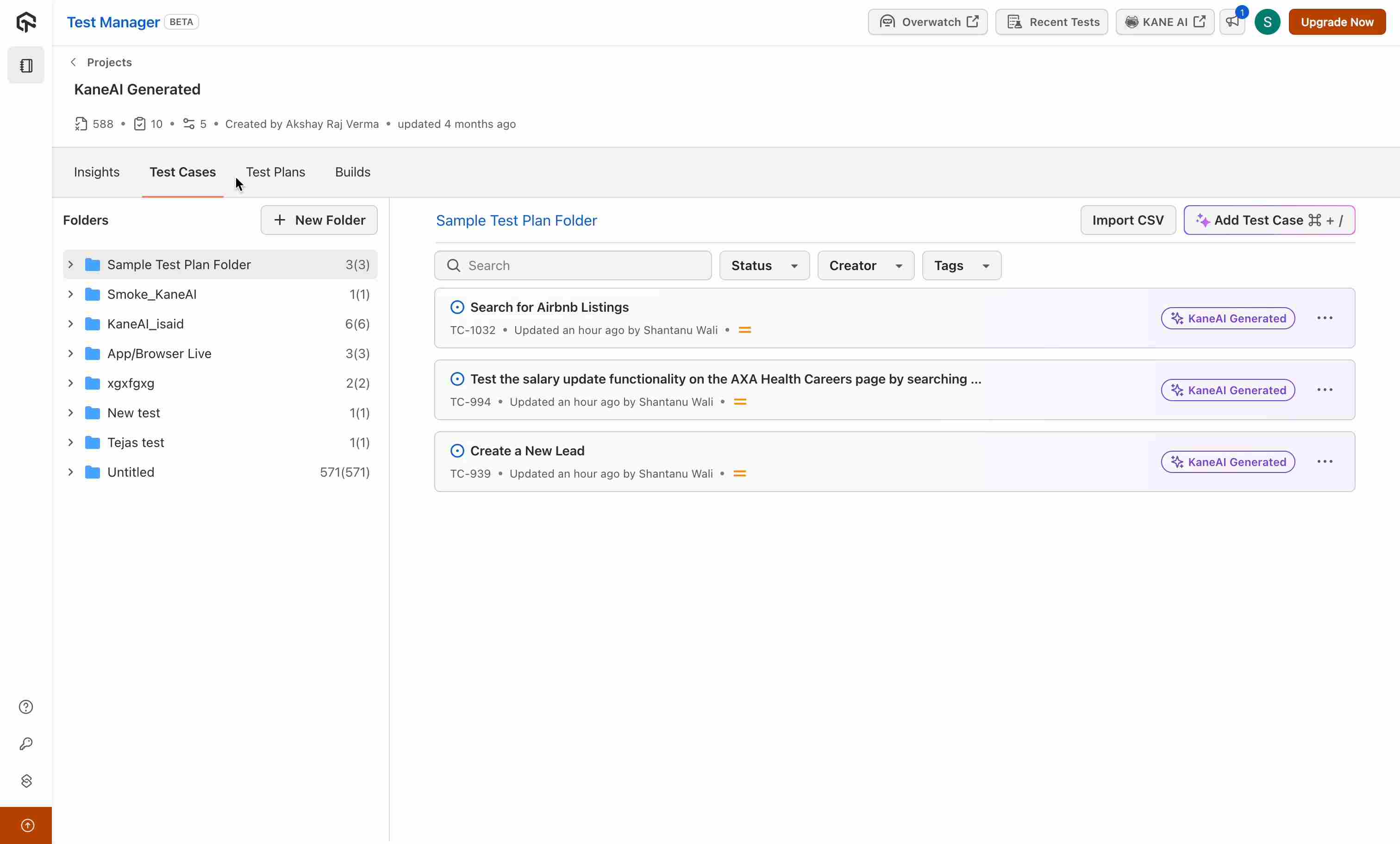This screenshot has width=1400, height=844.
Task: Click the search magnifier icon
Action: click(453, 265)
